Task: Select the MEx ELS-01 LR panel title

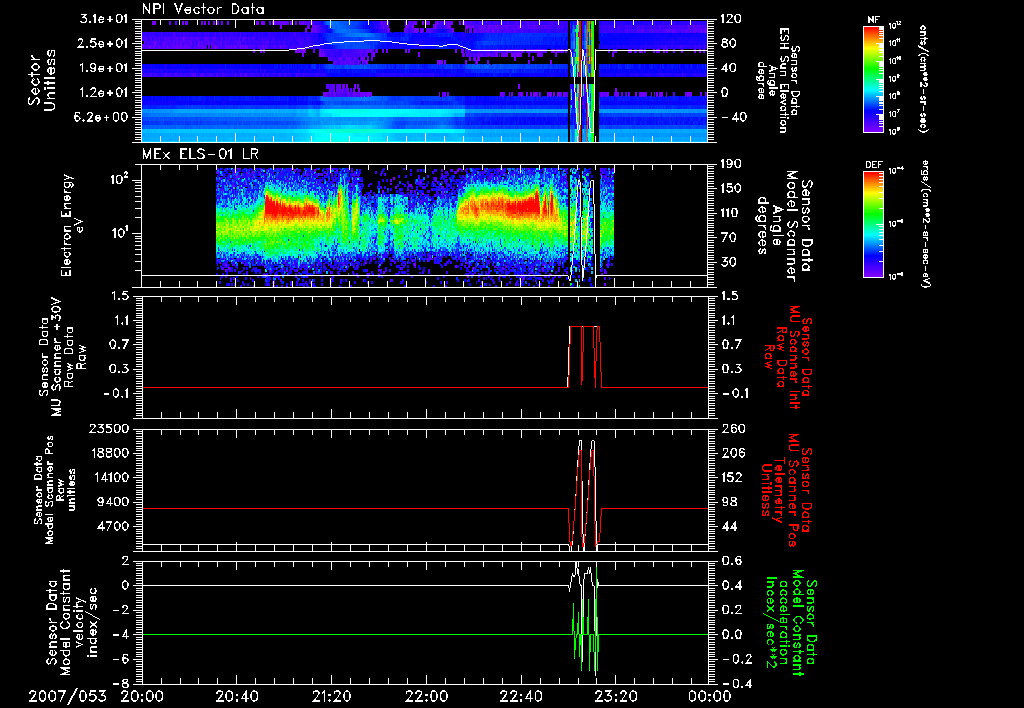Action: click(x=200, y=155)
